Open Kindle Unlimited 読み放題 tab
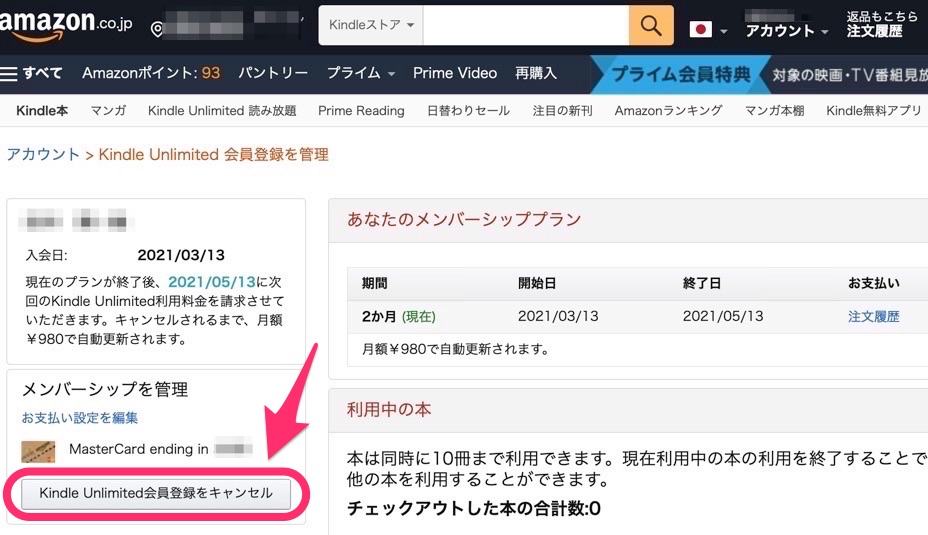928x535 pixels. (222, 111)
